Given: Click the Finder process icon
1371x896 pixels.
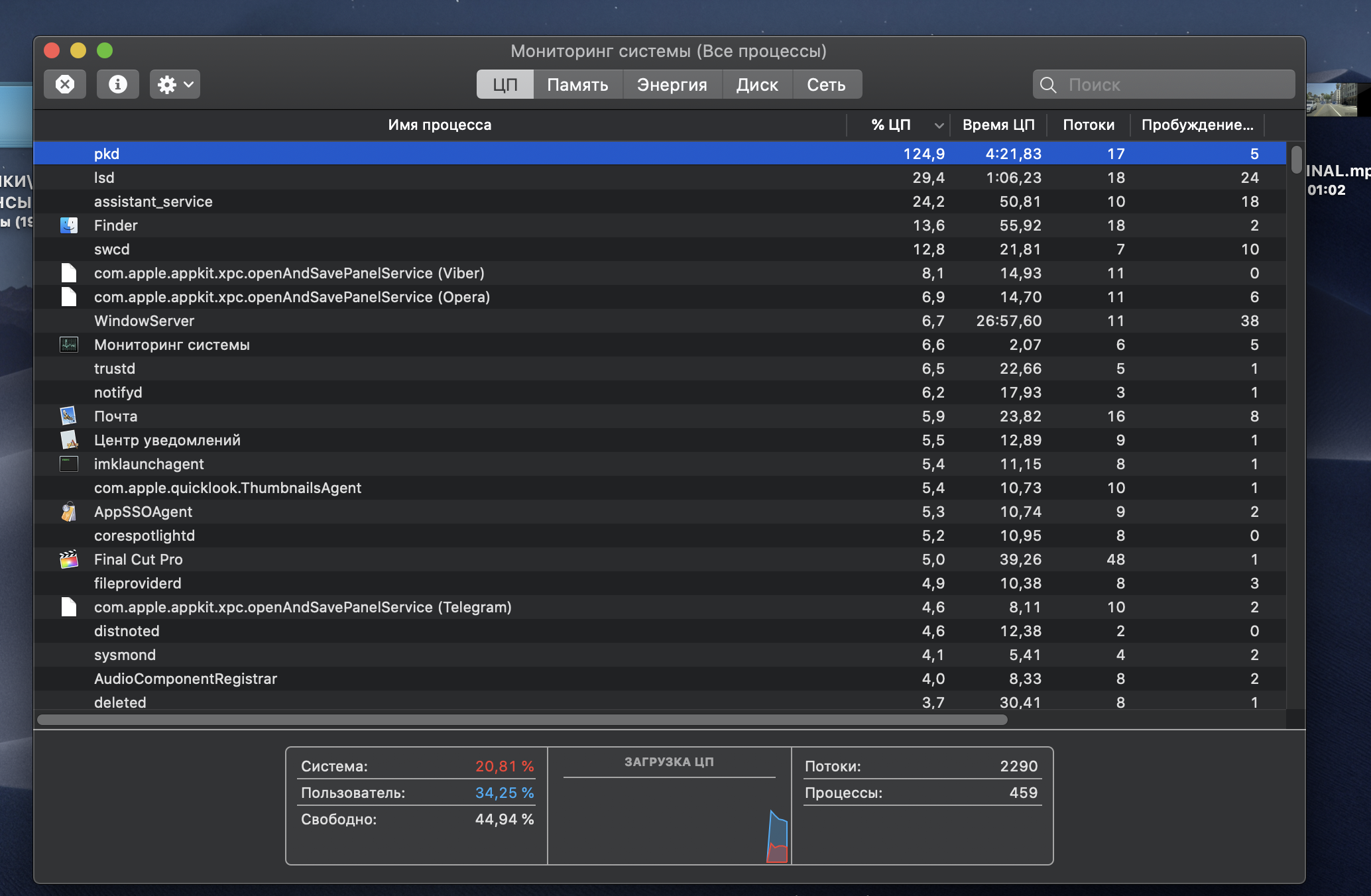Looking at the screenshot, I should [x=69, y=225].
